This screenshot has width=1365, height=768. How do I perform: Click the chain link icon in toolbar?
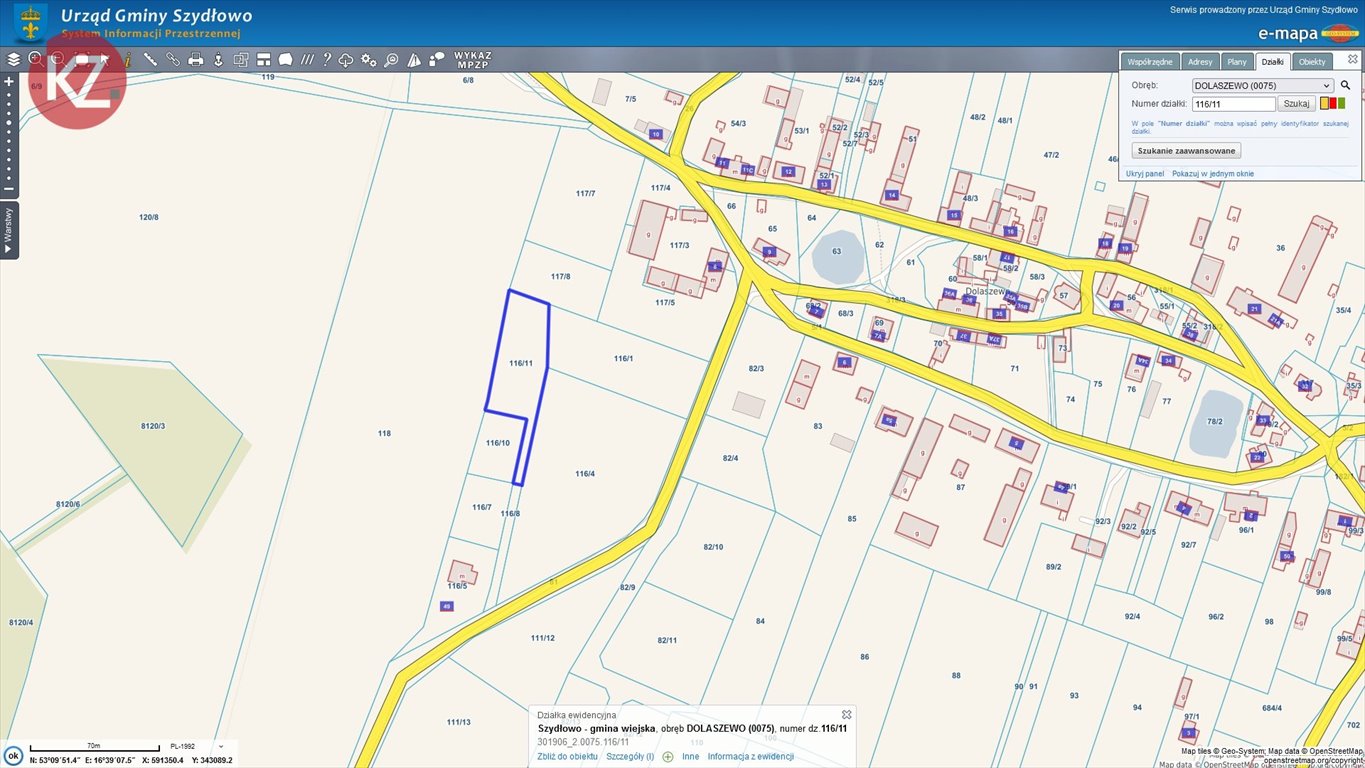[x=173, y=60]
